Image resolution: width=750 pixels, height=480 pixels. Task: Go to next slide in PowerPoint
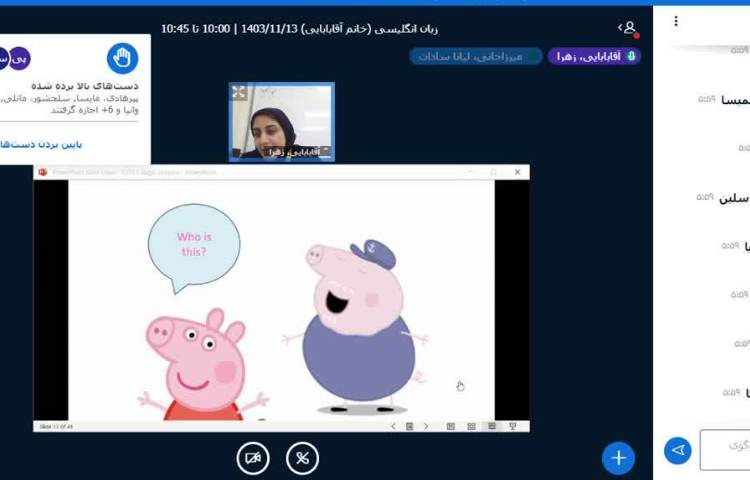tap(426, 426)
